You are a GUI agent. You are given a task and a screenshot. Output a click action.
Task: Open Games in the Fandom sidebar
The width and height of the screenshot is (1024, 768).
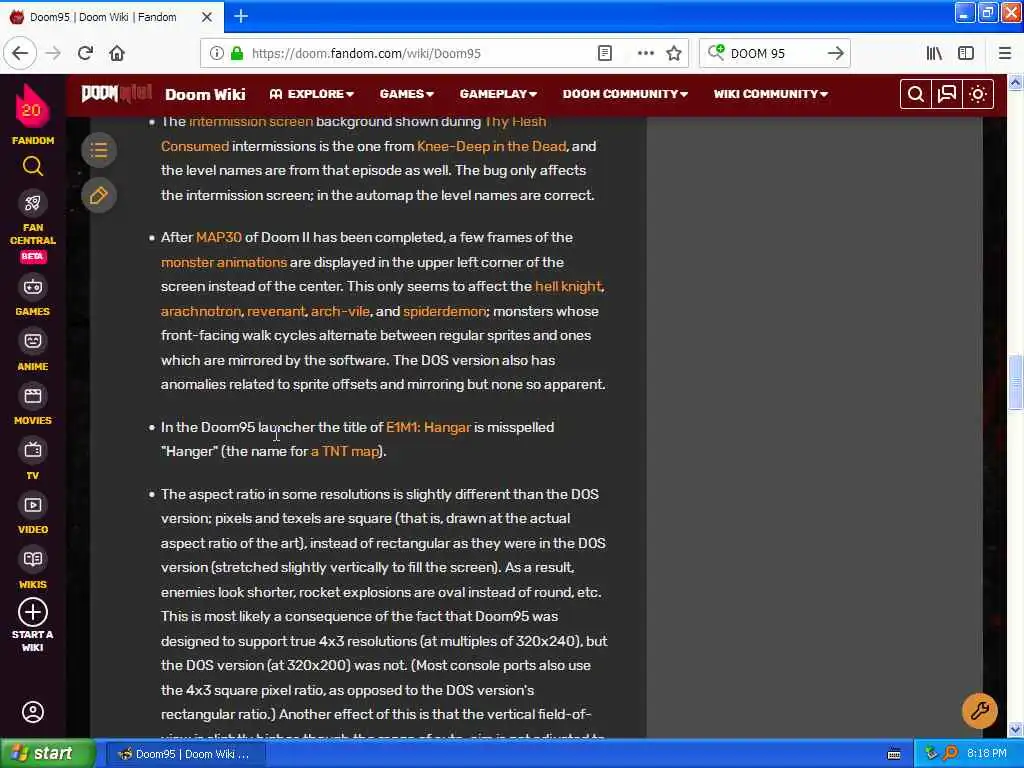(33, 296)
